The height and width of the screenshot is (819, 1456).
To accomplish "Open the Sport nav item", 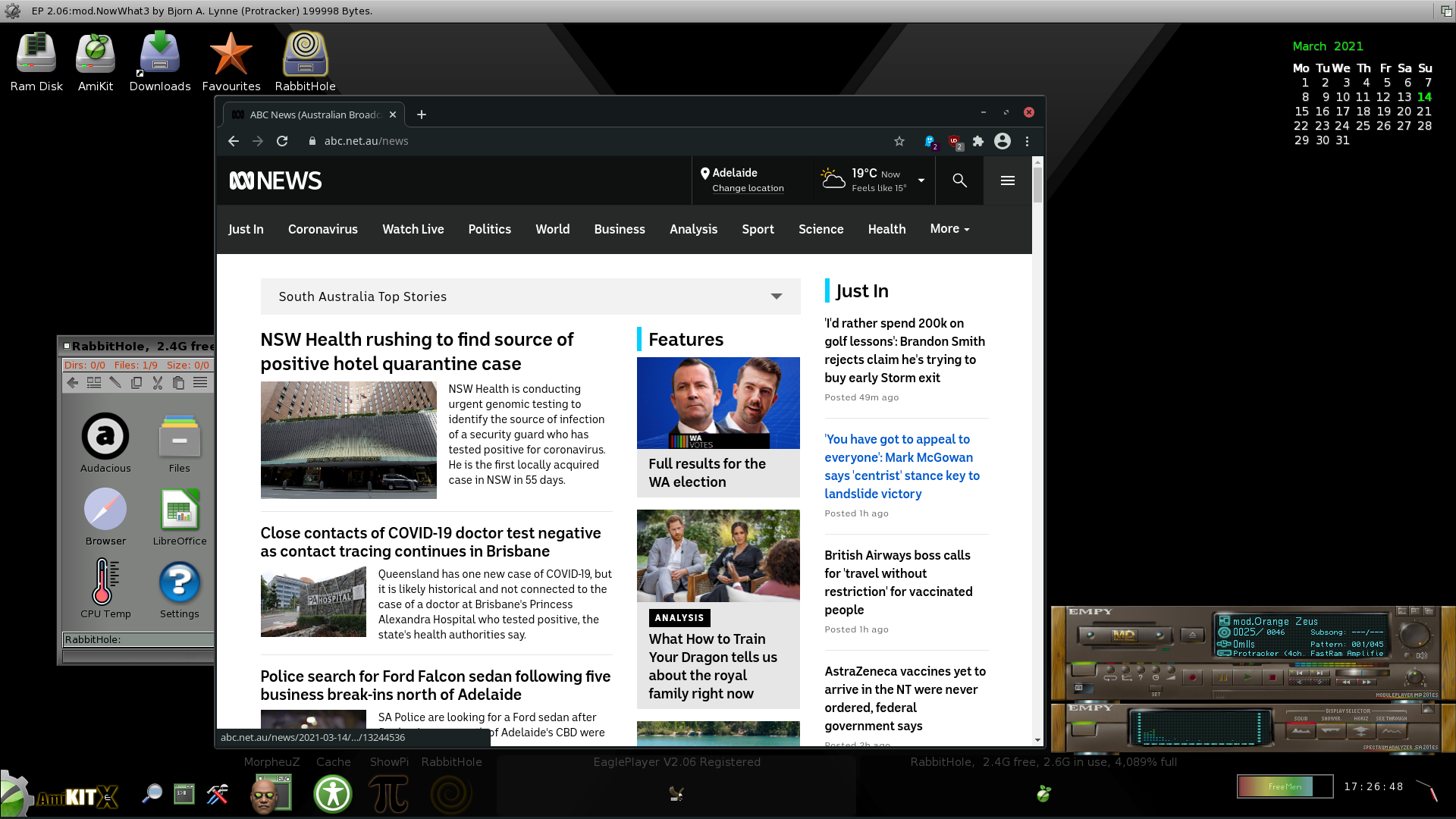I will (x=758, y=229).
